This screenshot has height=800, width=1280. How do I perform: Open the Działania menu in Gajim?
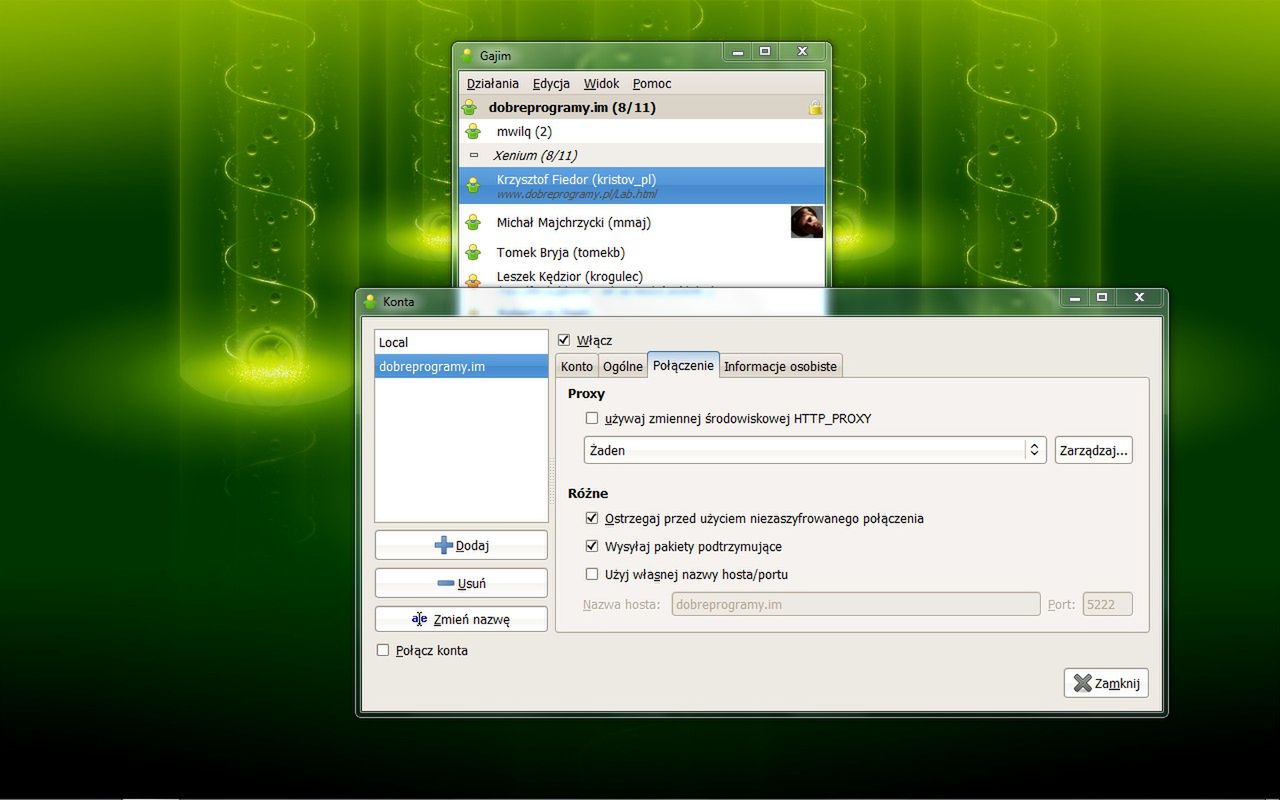pos(493,84)
